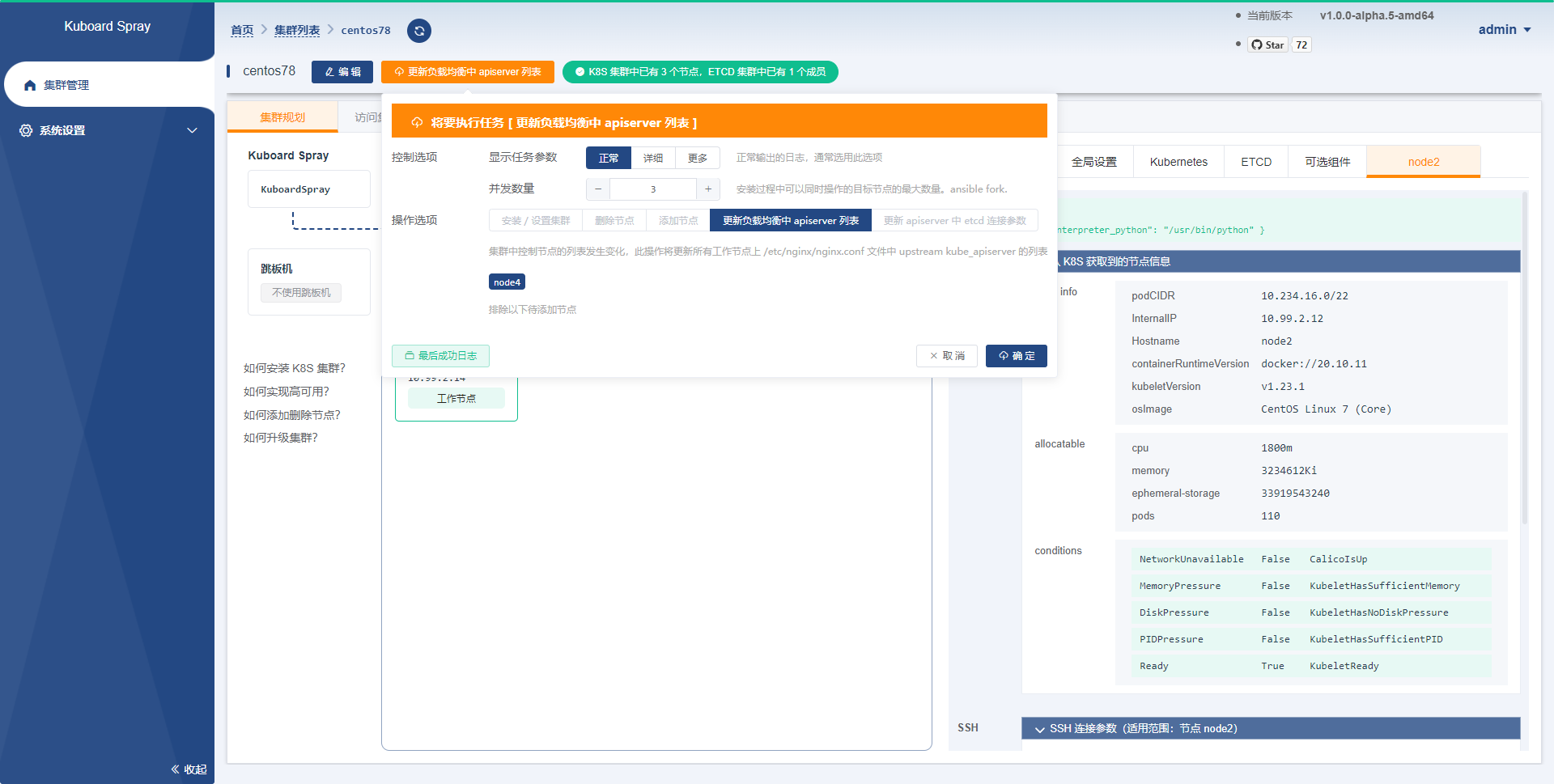The width and height of the screenshot is (1554, 784).
Task: Expand the 系统设置 sidebar chevron
Action: (192, 130)
